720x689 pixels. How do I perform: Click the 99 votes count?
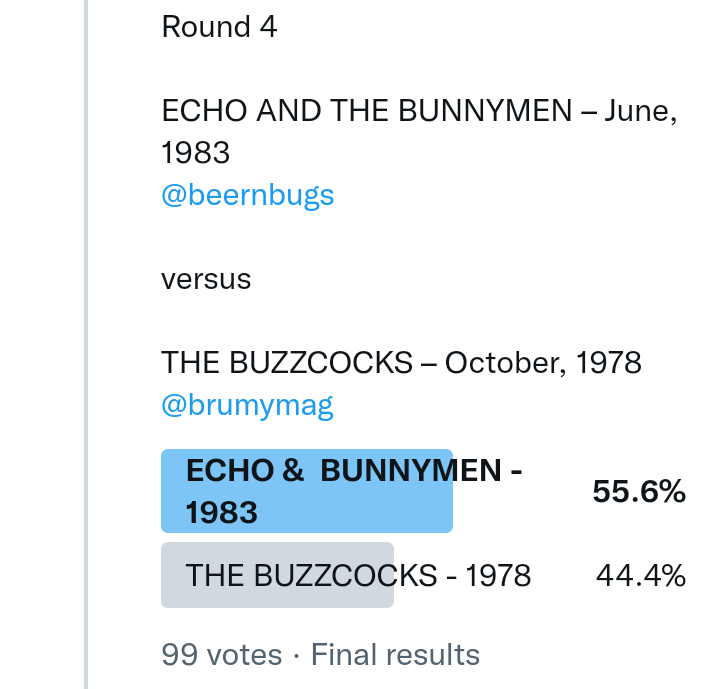221,655
